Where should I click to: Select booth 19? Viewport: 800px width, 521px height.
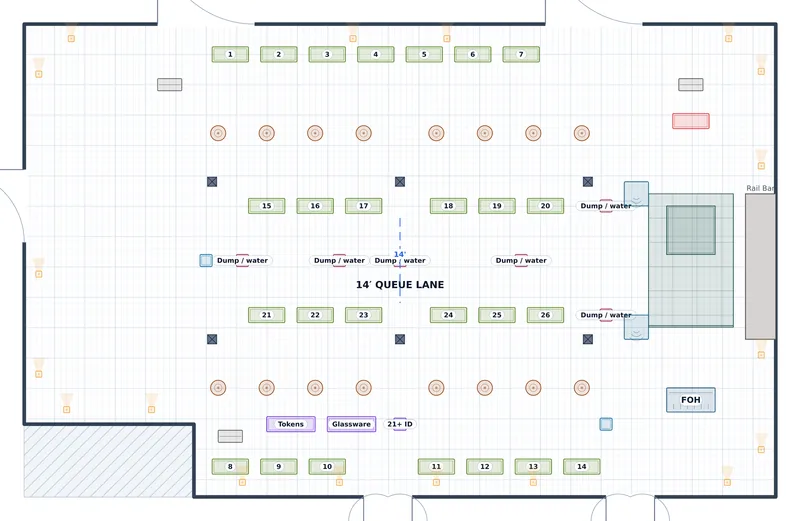(x=496, y=206)
